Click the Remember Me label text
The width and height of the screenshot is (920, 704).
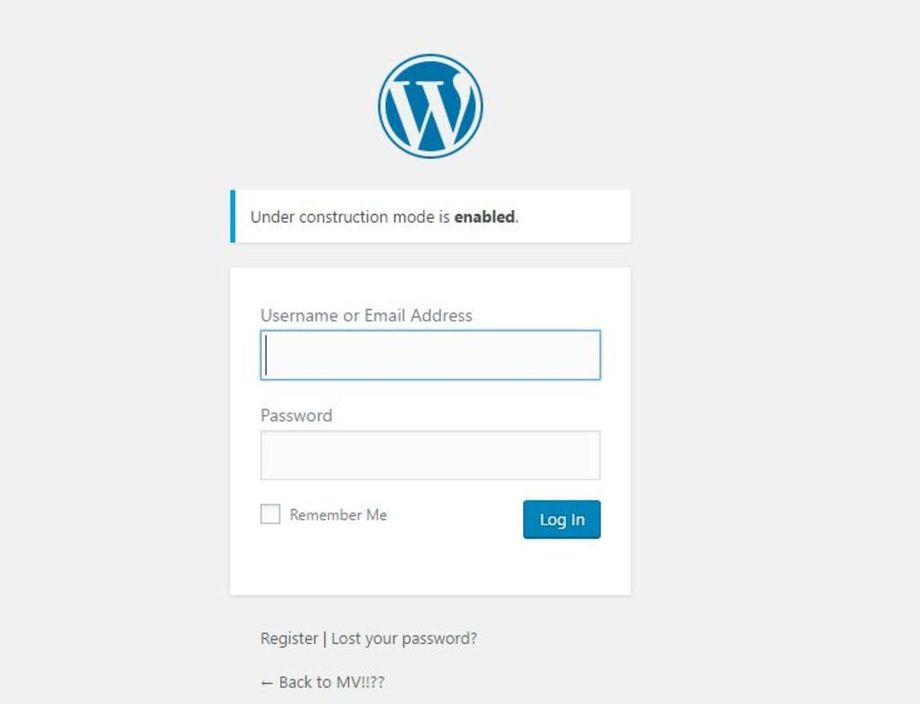[338, 515]
